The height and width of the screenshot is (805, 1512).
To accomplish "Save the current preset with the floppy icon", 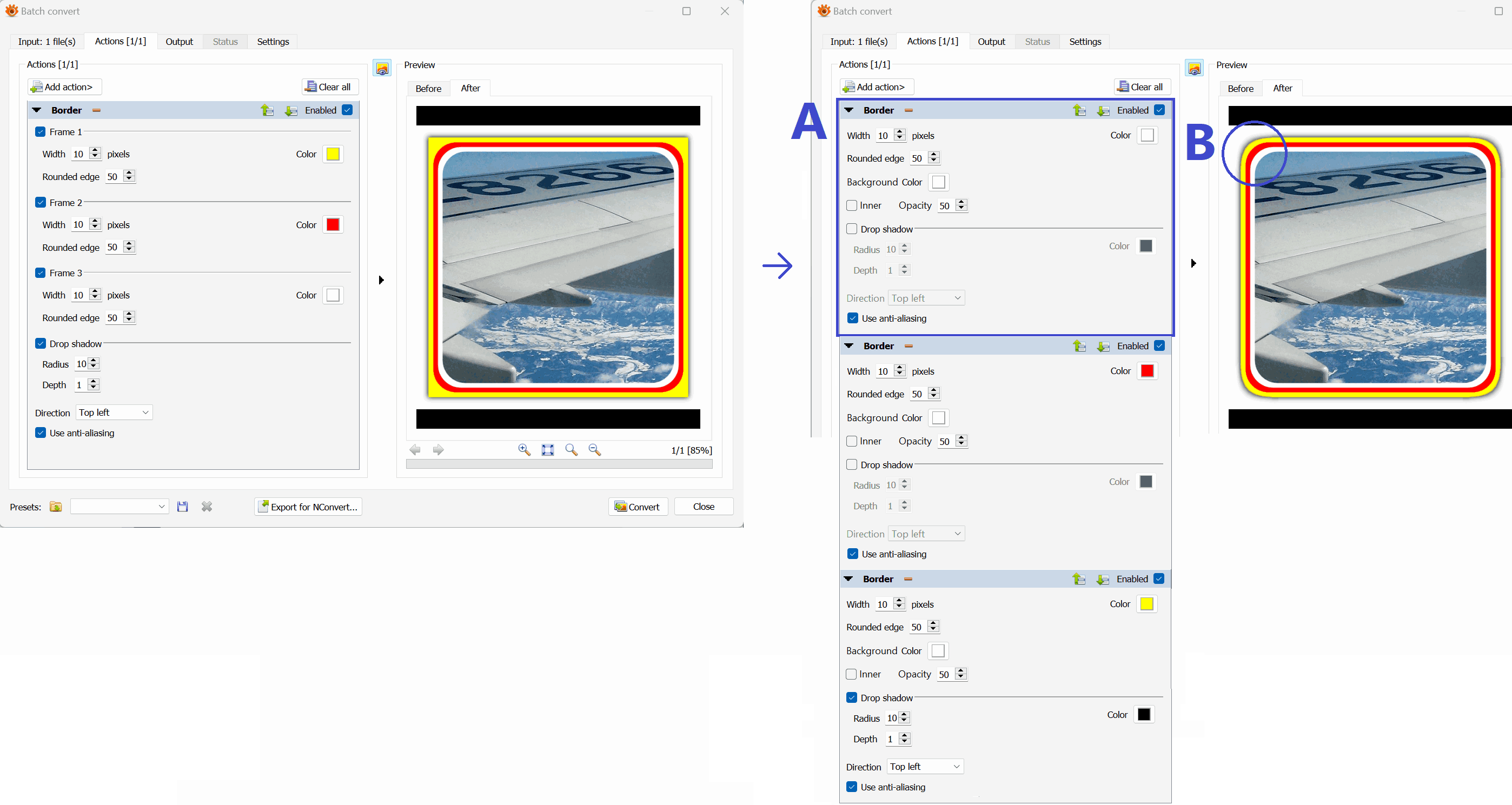I will (x=183, y=507).
